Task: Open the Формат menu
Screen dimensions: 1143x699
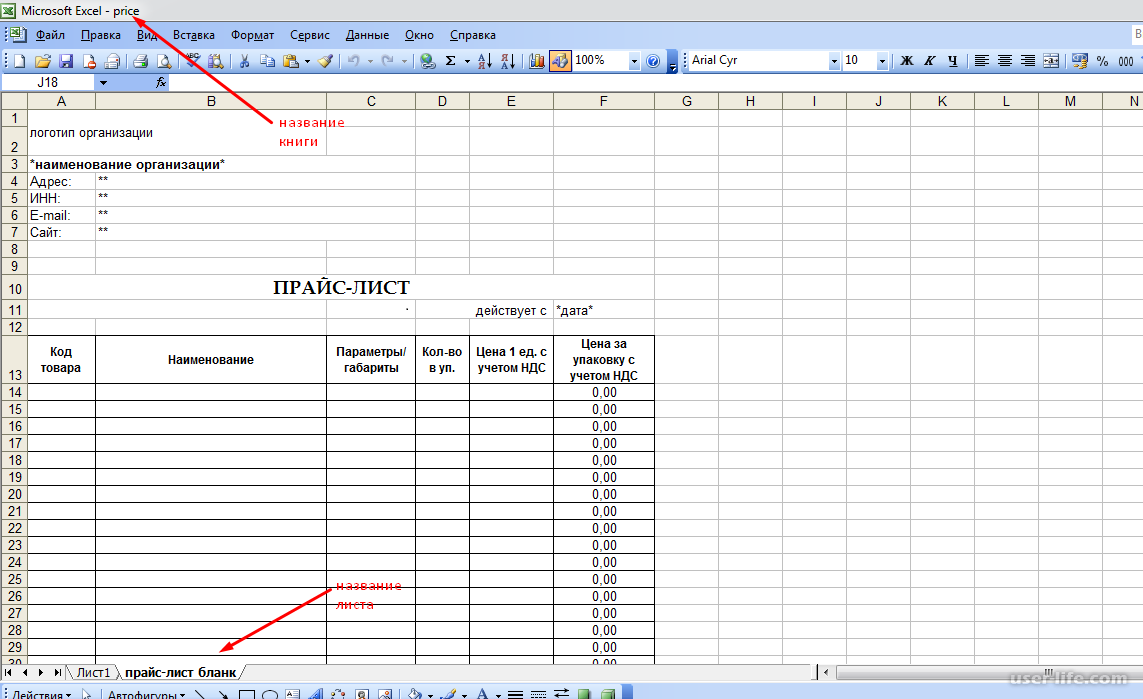Action: 252,35
